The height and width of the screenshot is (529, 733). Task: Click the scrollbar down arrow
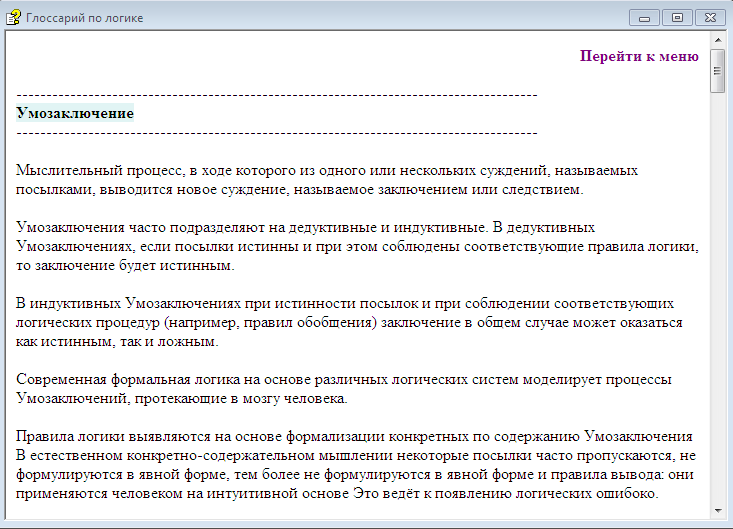(x=716, y=510)
